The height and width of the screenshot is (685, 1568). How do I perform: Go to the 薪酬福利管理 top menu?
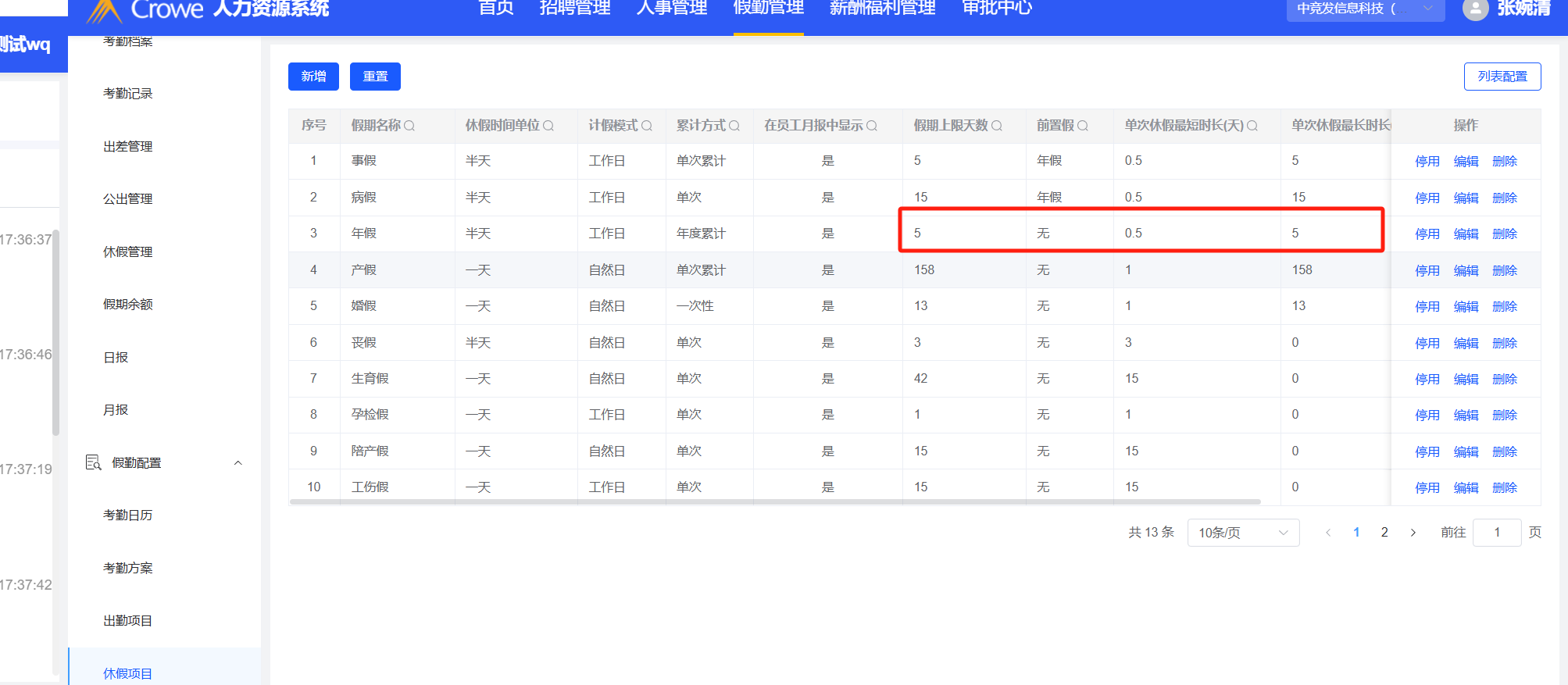point(882,9)
